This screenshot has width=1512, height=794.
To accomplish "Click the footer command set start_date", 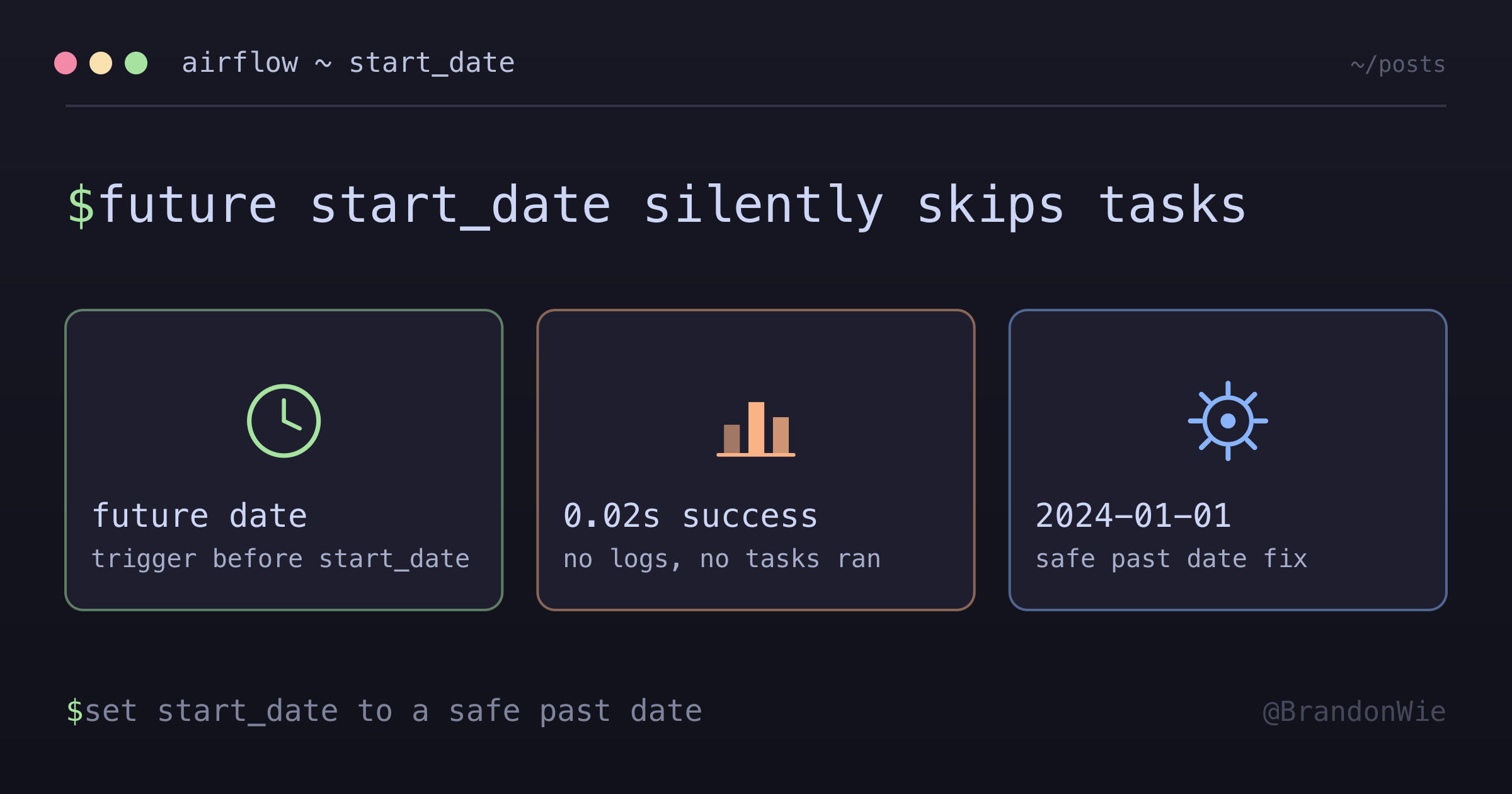I will pyautogui.click(x=394, y=711).
